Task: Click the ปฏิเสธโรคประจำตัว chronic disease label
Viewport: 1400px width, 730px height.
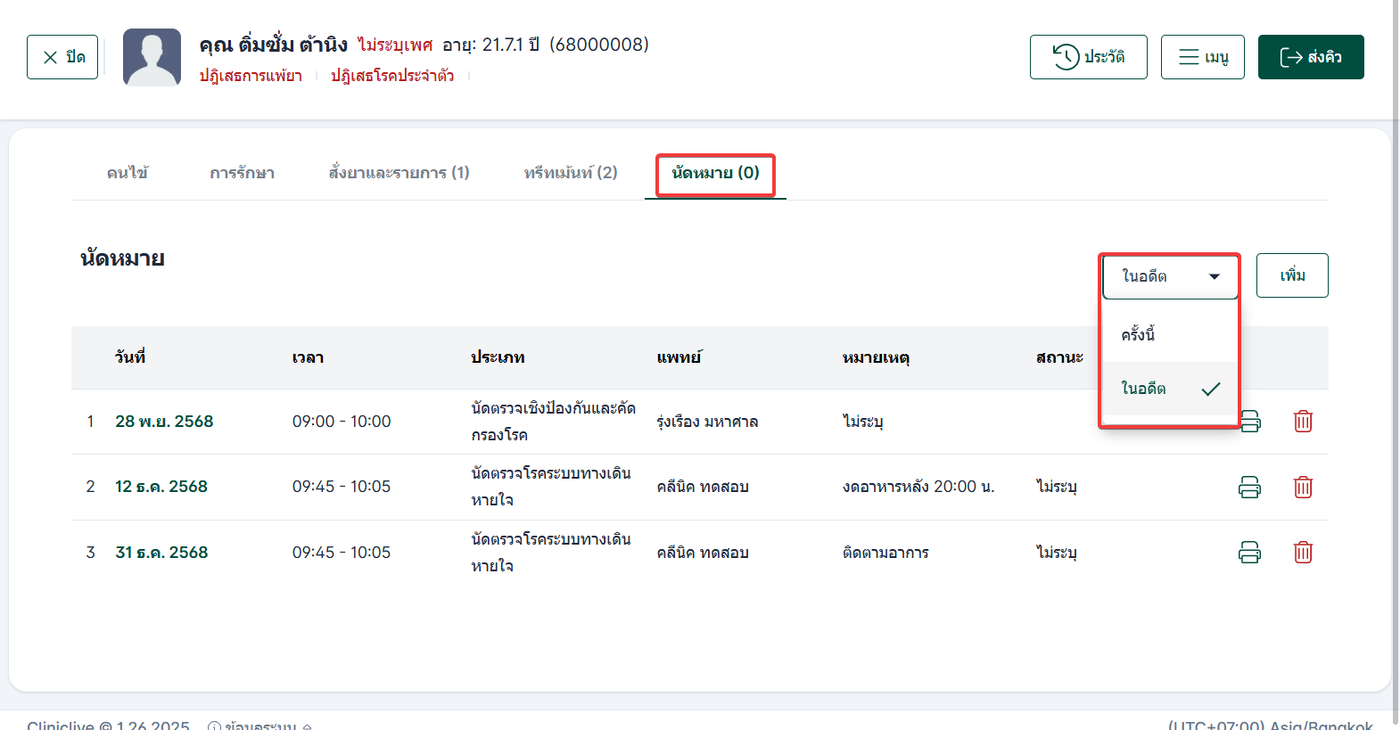Action: 392,75
